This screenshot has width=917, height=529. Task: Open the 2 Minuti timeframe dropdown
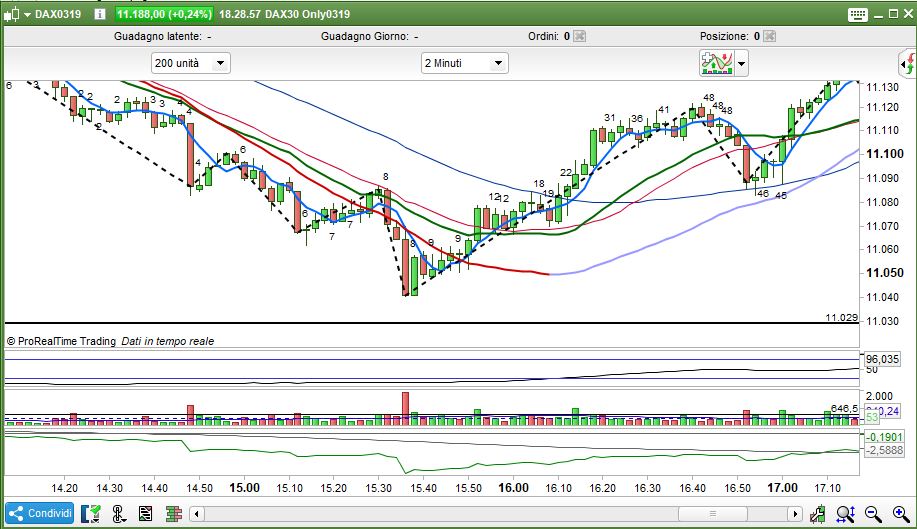click(x=464, y=63)
